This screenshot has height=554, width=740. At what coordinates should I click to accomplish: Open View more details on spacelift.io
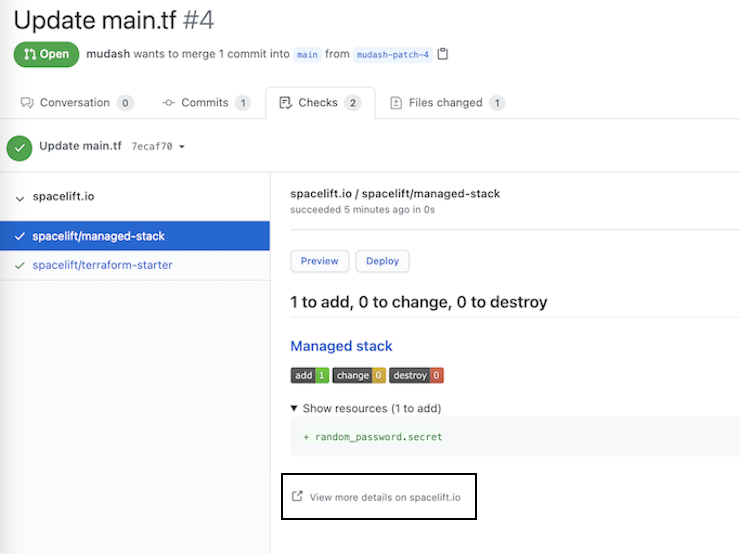pyautogui.click(x=376, y=497)
